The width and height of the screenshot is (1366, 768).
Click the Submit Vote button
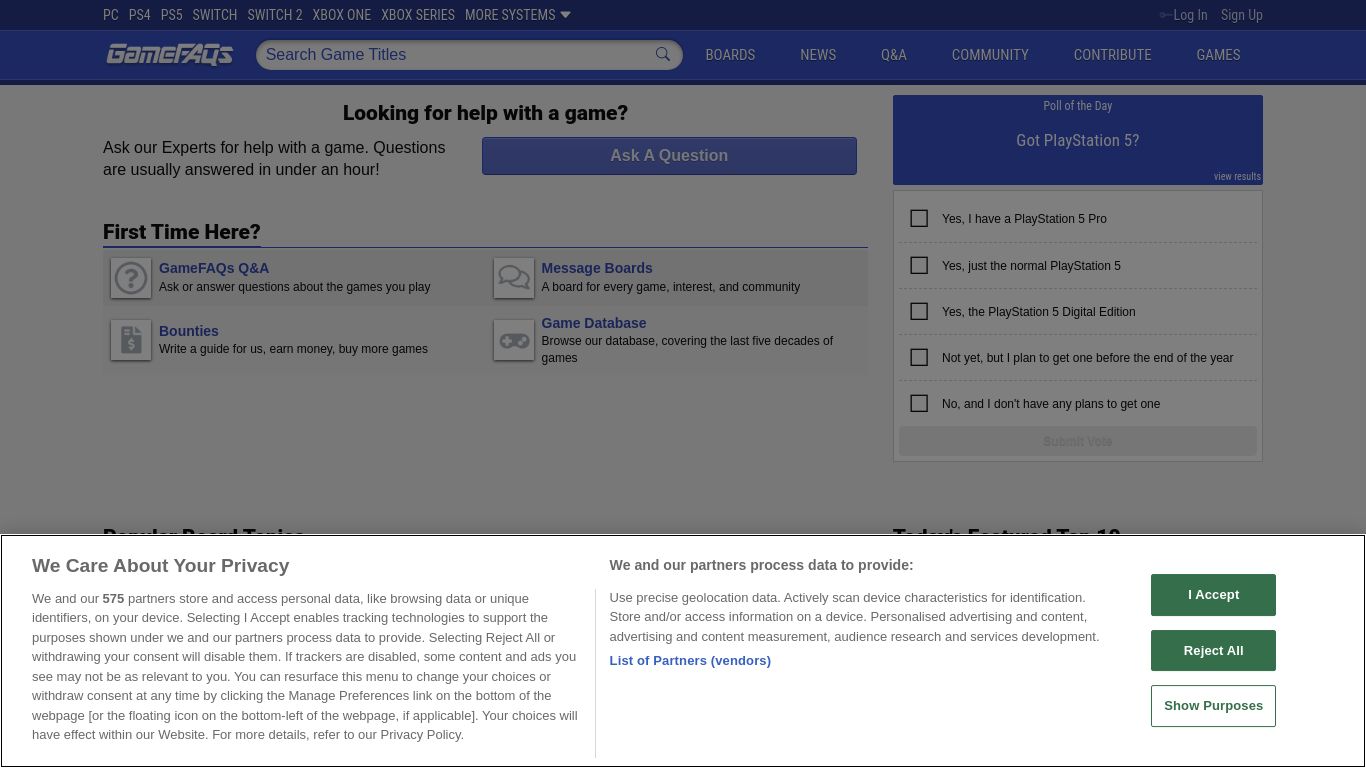coord(1078,441)
